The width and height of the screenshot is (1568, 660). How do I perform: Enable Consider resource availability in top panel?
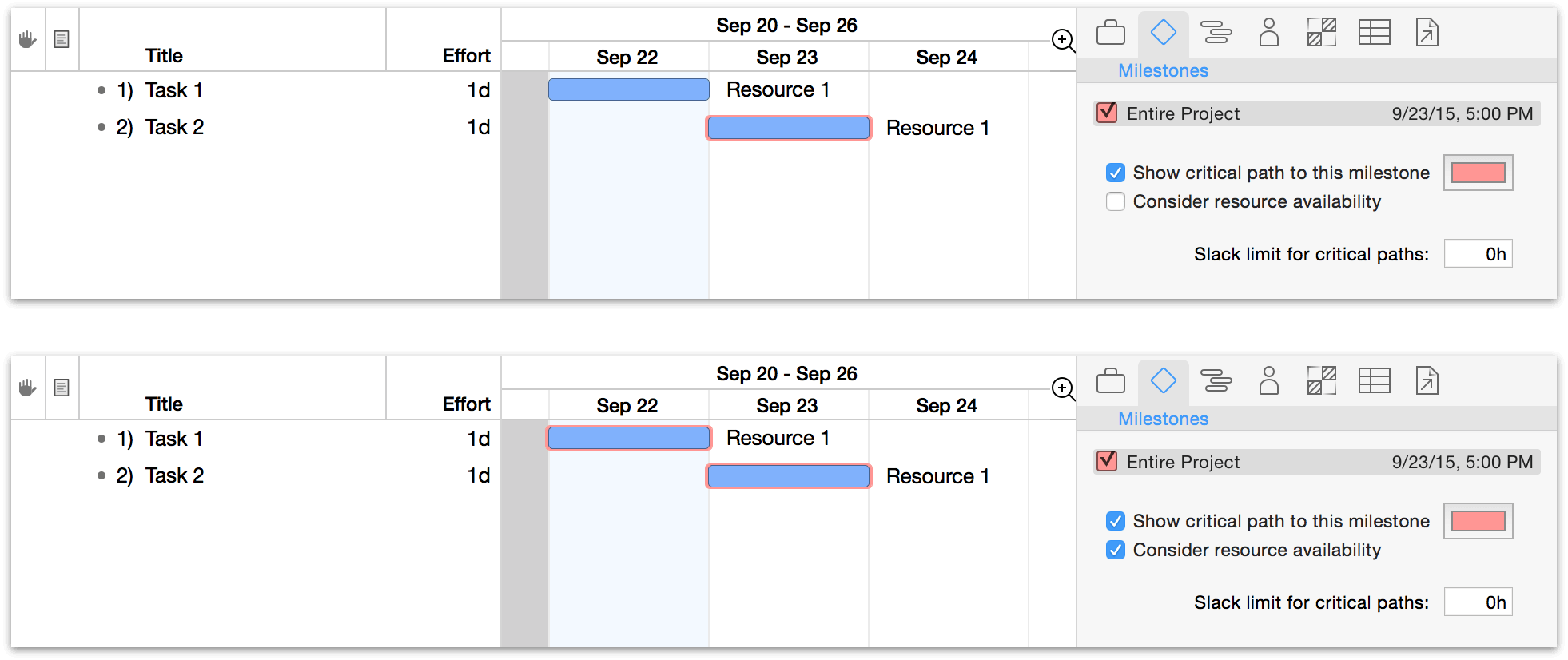pos(1116,201)
